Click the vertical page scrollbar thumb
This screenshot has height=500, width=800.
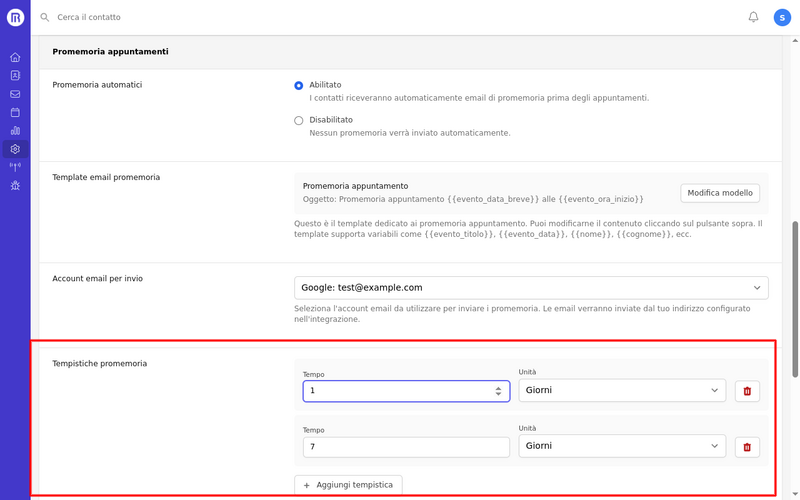tap(795, 299)
